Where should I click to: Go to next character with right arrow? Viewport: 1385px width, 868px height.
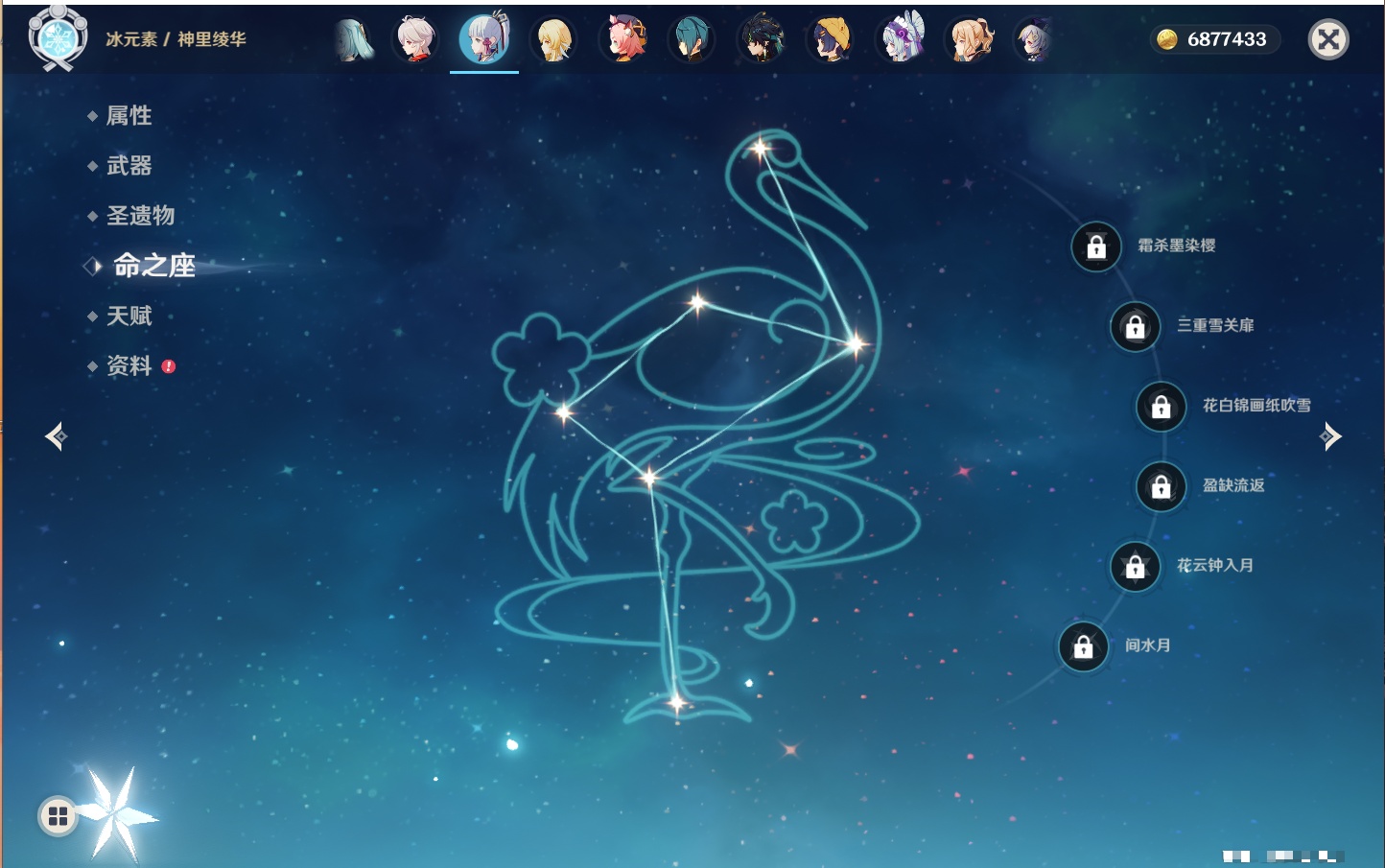(x=1330, y=436)
